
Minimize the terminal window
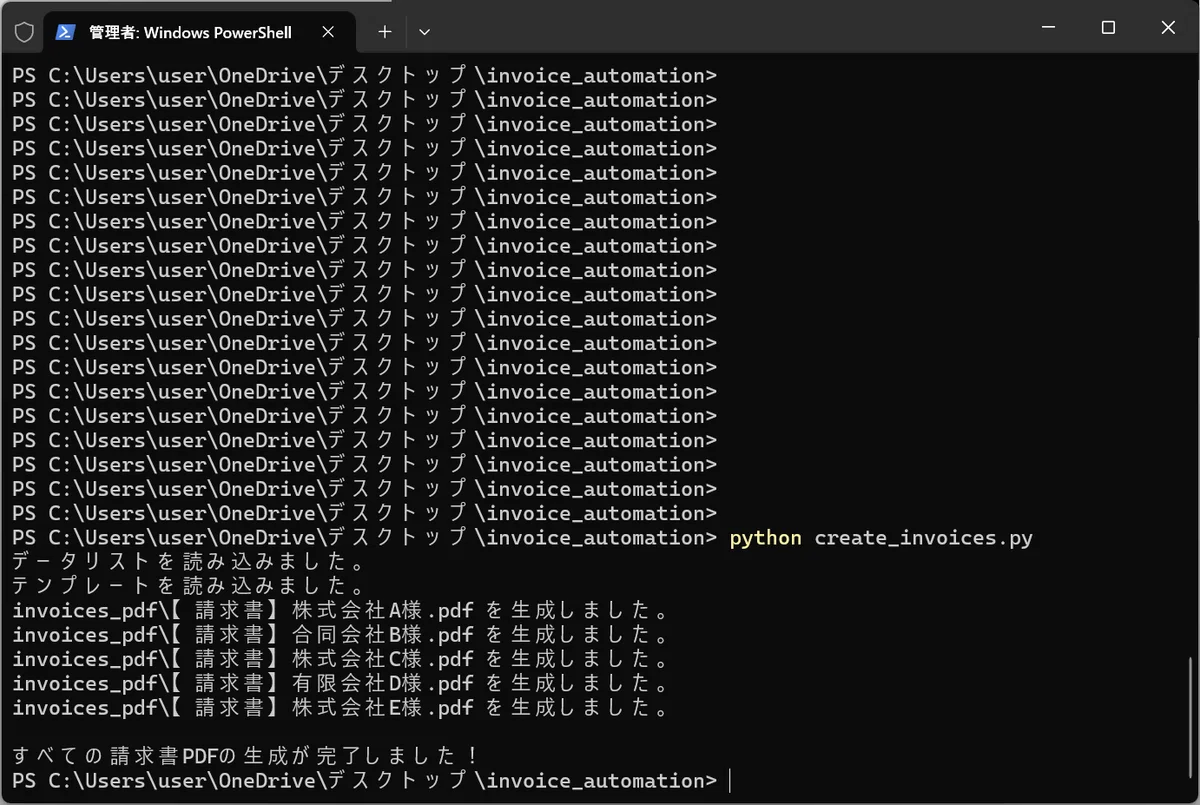pyautogui.click(x=1048, y=28)
